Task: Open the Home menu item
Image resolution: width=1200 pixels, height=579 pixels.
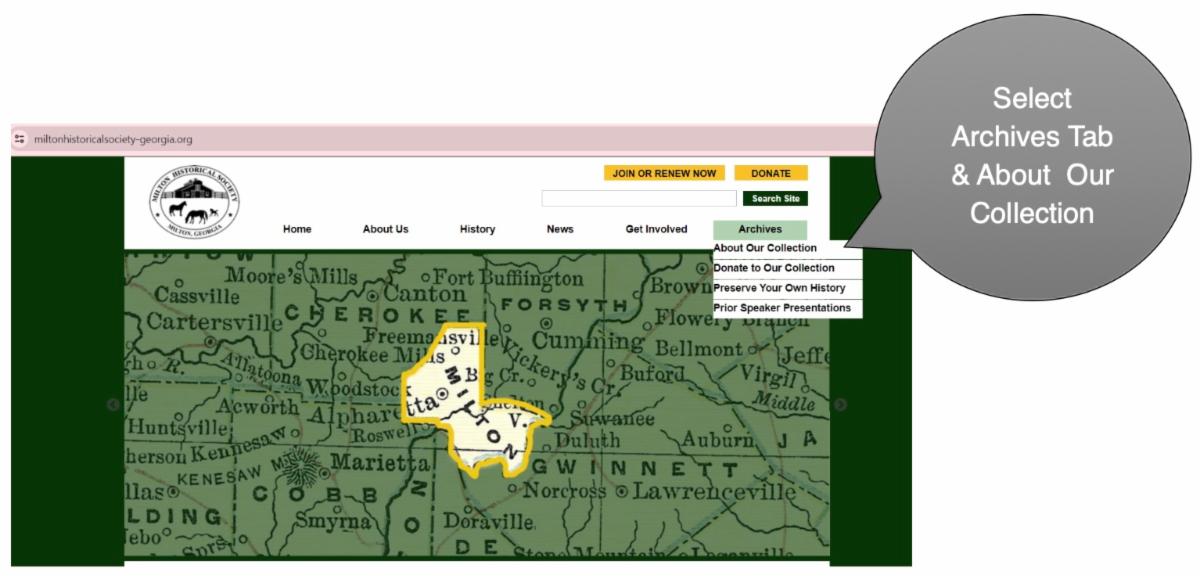Action: coord(297,229)
